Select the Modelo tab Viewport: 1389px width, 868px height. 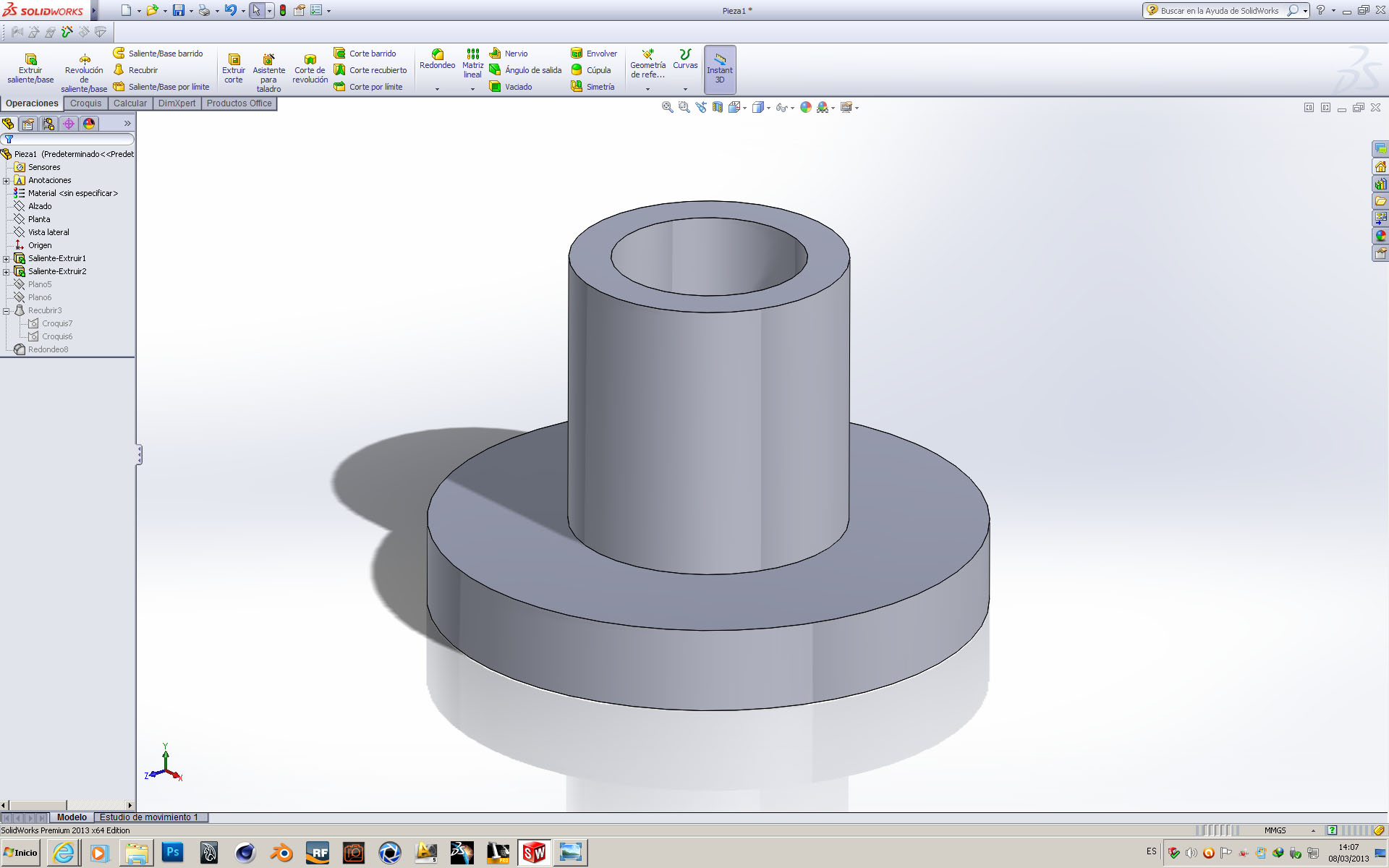pos(72,817)
